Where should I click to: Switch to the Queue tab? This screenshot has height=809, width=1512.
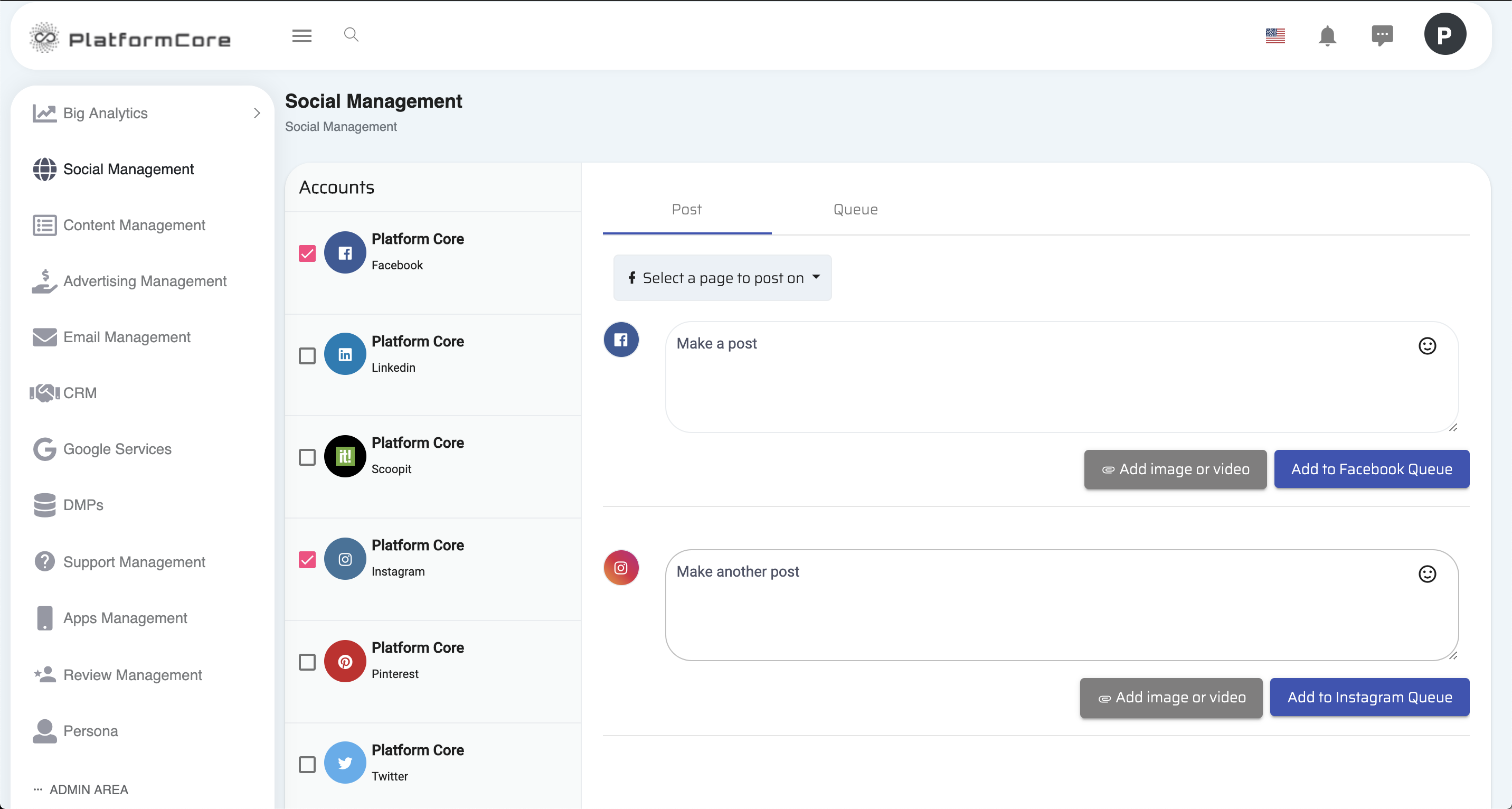[x=855, y=210]
